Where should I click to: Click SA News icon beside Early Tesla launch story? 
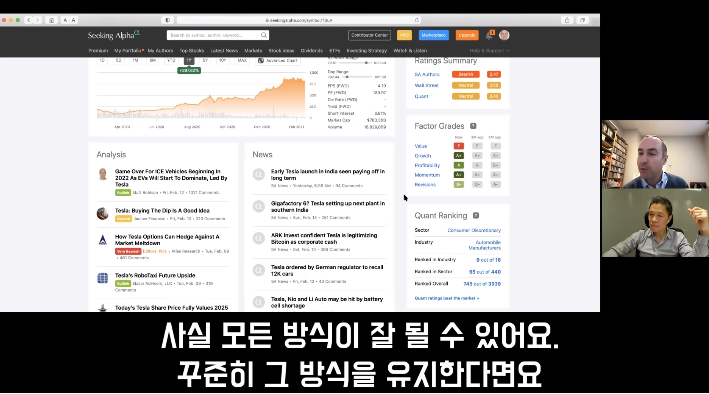click(259, 174)
